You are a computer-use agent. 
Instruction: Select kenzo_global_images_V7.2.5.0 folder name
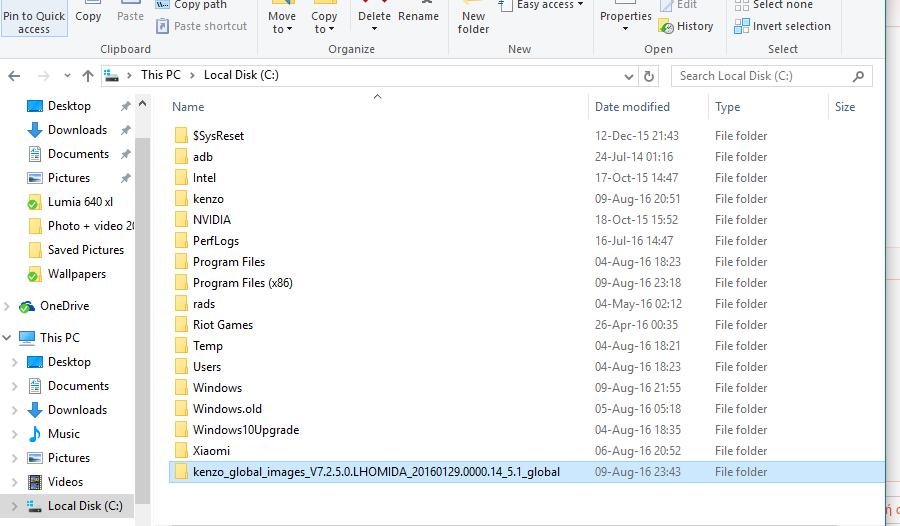(x=376, y=472)
